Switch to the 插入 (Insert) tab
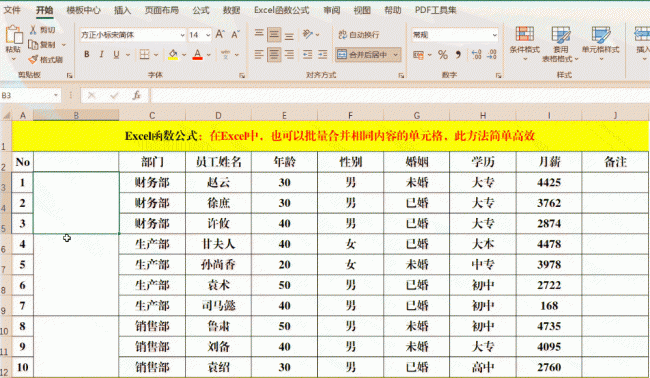This screenshot has height=378, width=650. (x=122, y=10)
